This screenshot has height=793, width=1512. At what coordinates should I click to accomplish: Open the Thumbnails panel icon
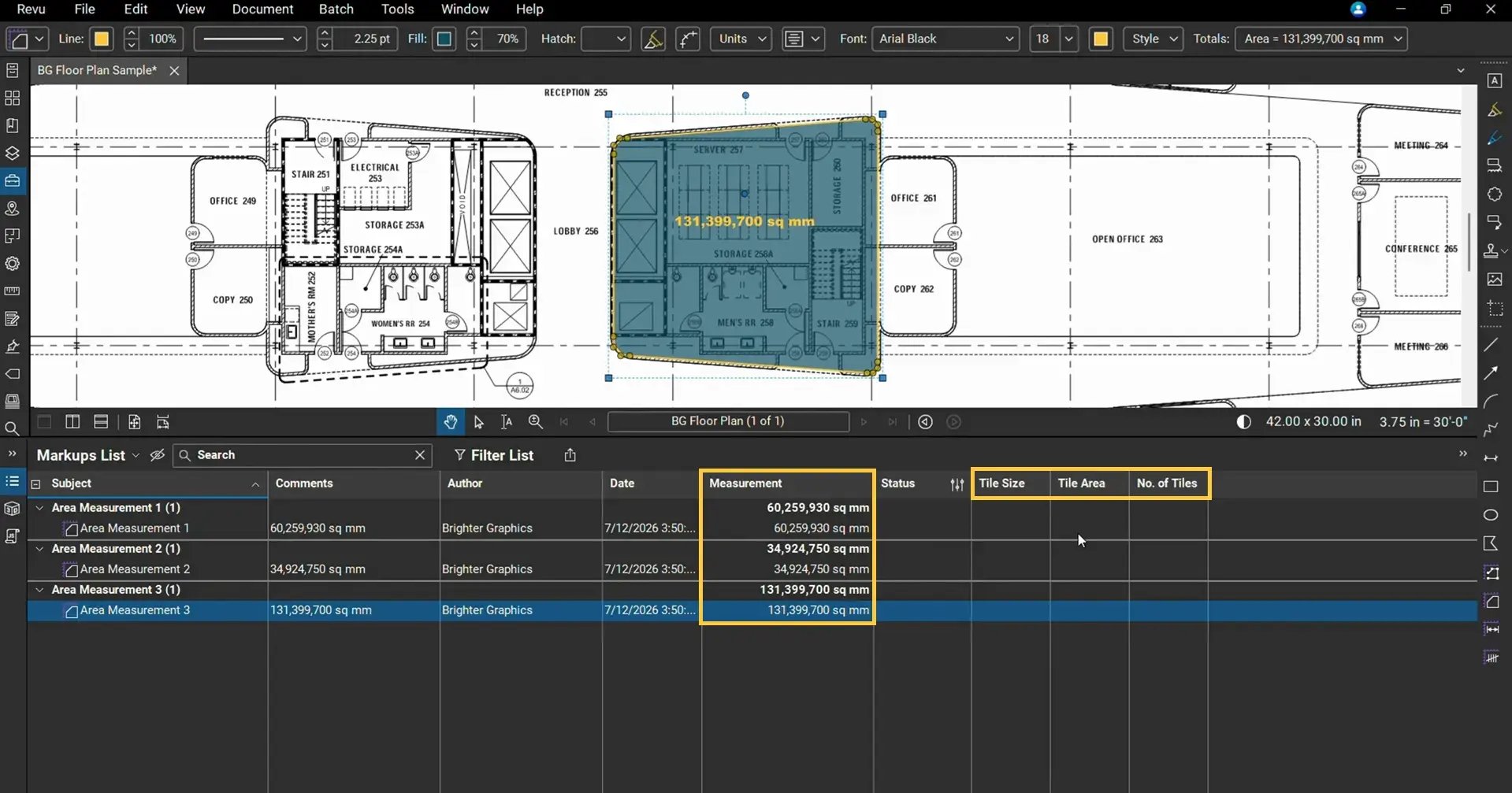(12, 98)
